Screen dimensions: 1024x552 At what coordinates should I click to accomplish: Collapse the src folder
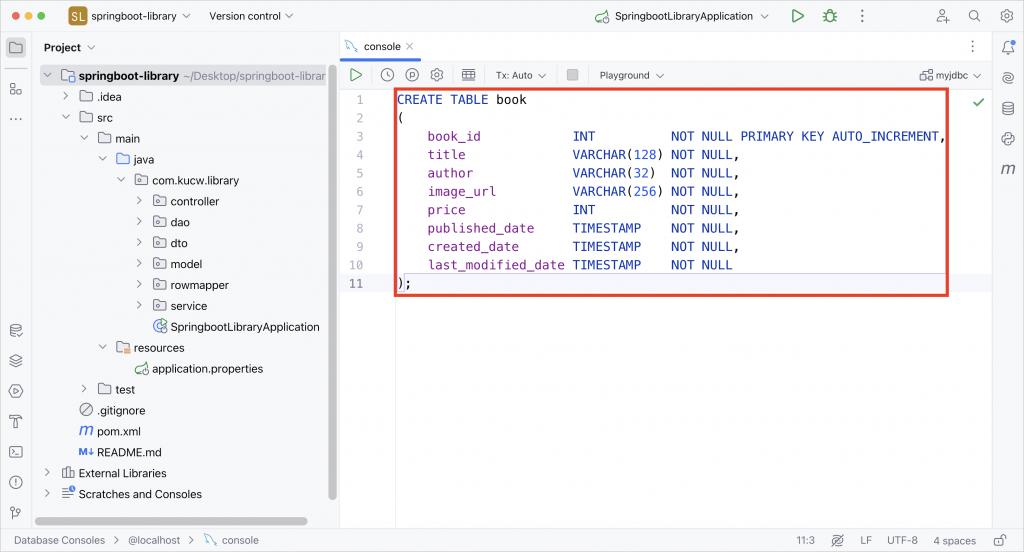tap(65, 117)
